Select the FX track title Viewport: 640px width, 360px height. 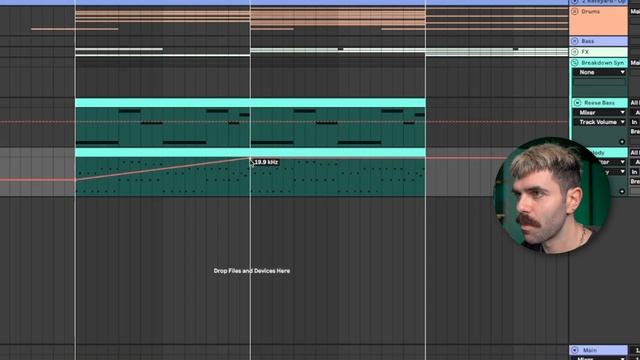(x=585, y=52)
